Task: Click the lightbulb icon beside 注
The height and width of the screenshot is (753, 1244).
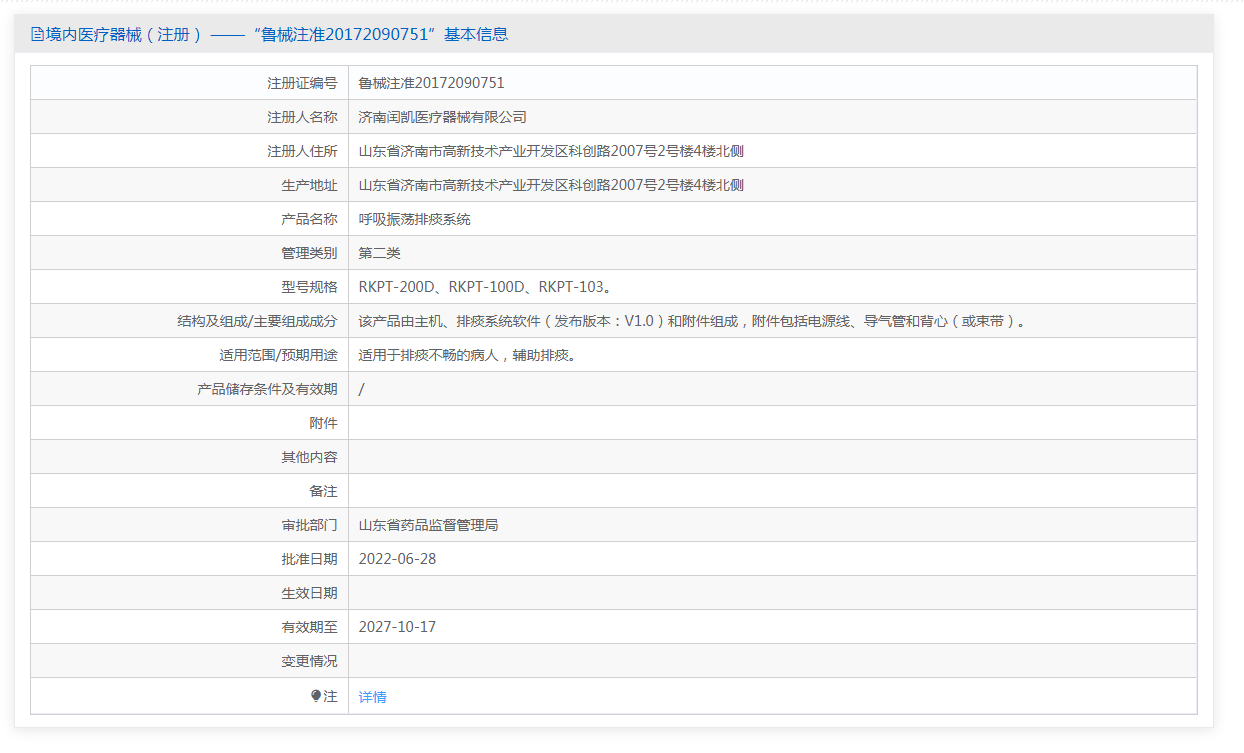Action: (x=316, y=696)
